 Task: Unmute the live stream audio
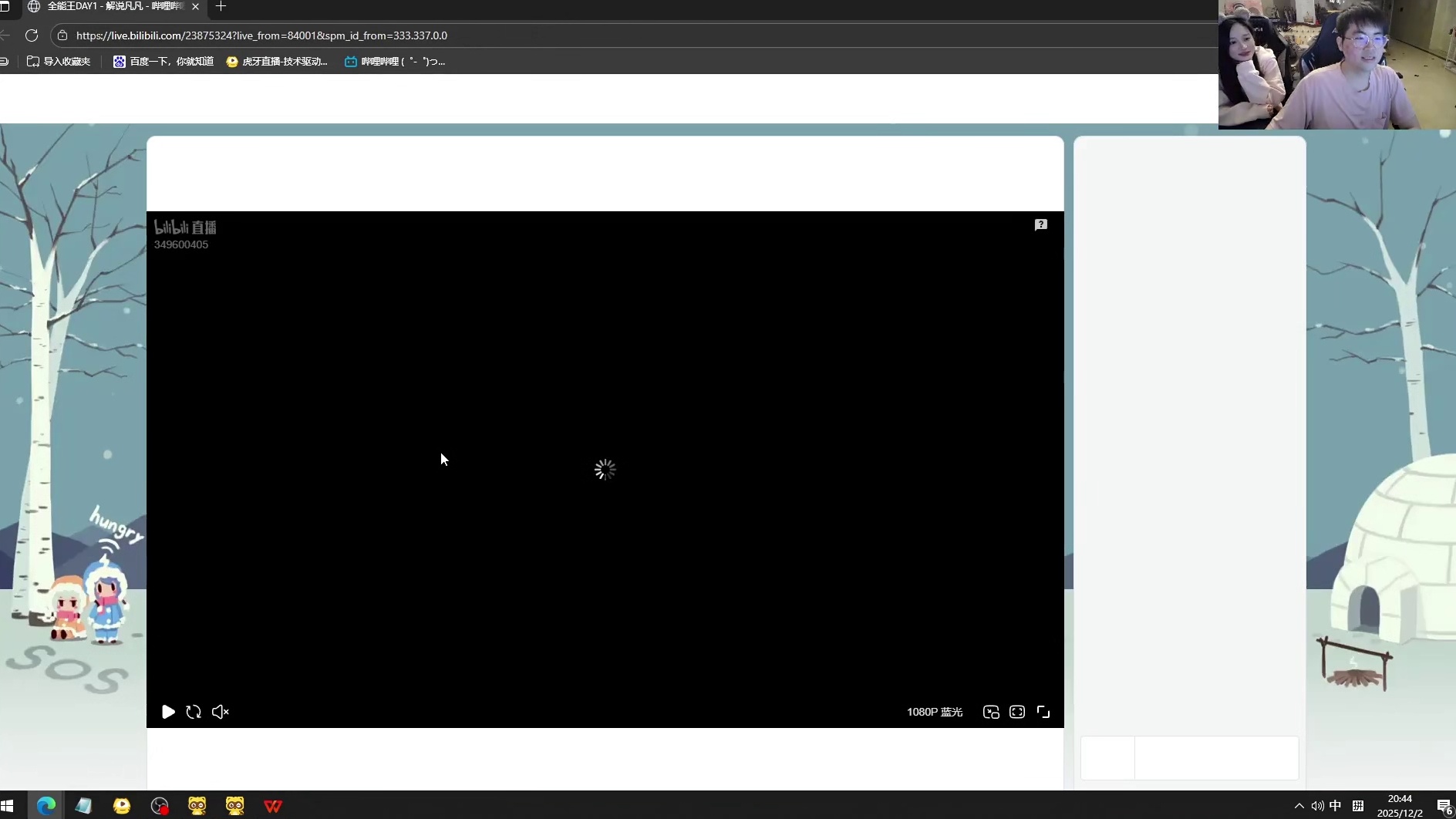(220, 712)
